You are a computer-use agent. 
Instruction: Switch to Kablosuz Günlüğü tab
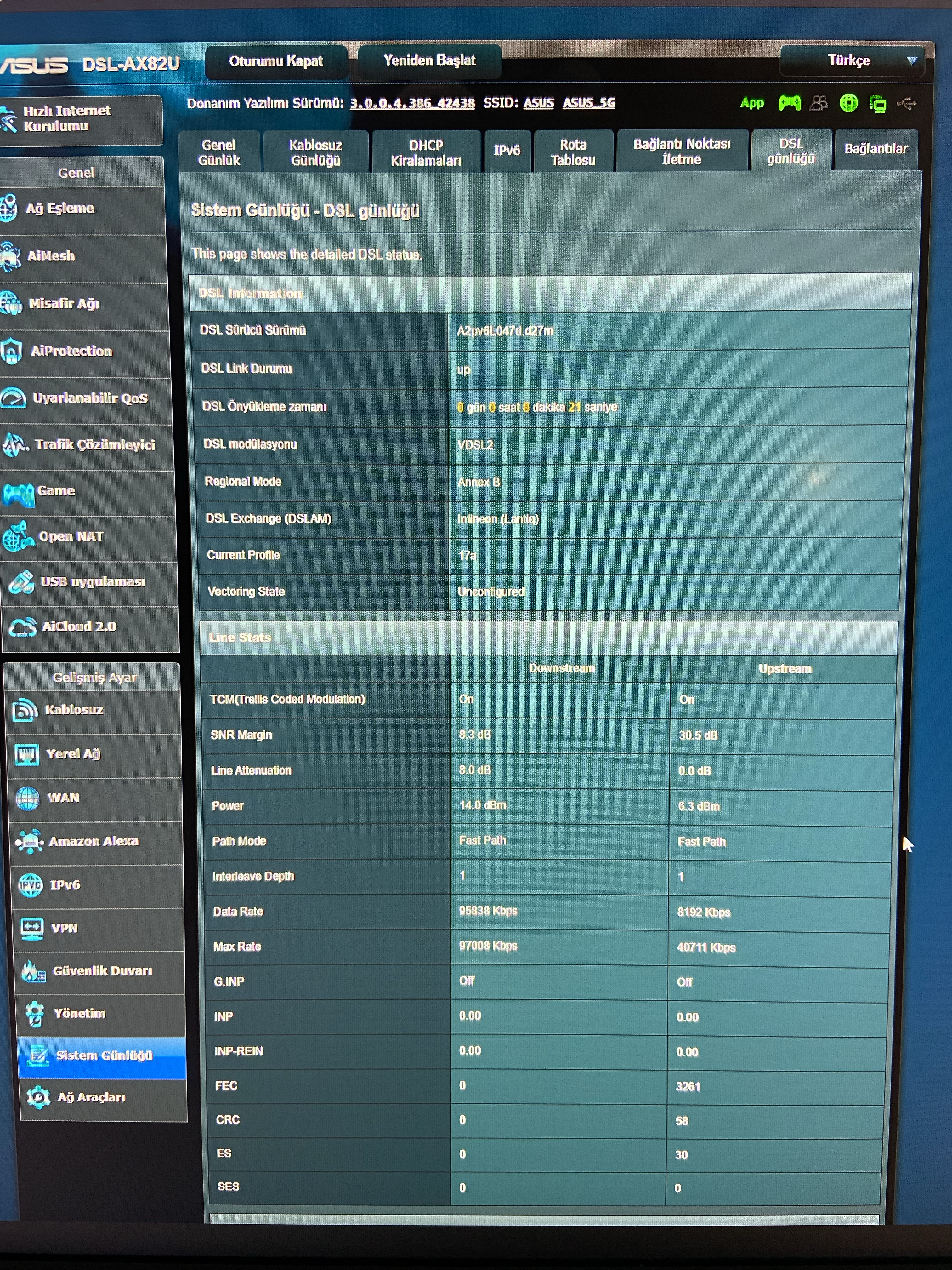point(316,152)
